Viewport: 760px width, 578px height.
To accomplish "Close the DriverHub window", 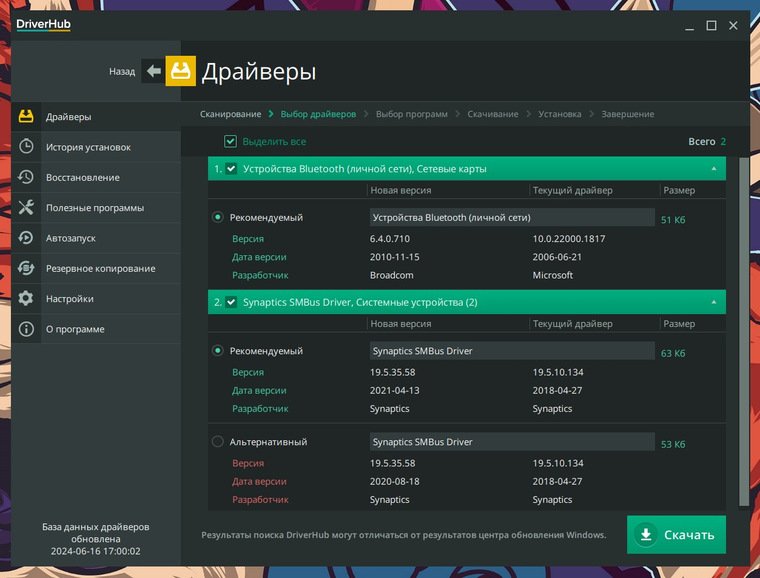I will tap(733, 25).
